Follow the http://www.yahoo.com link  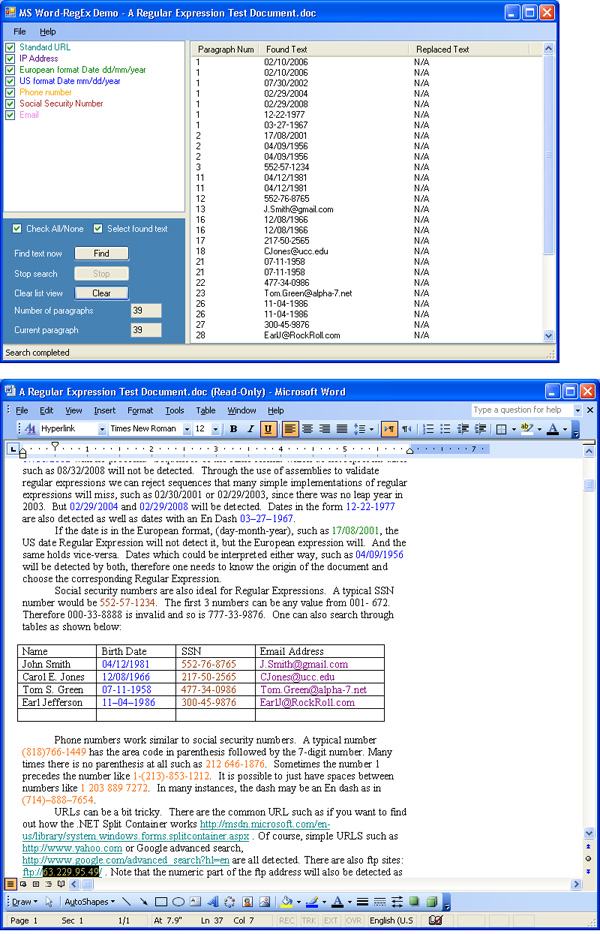click(x=72, y=848)
